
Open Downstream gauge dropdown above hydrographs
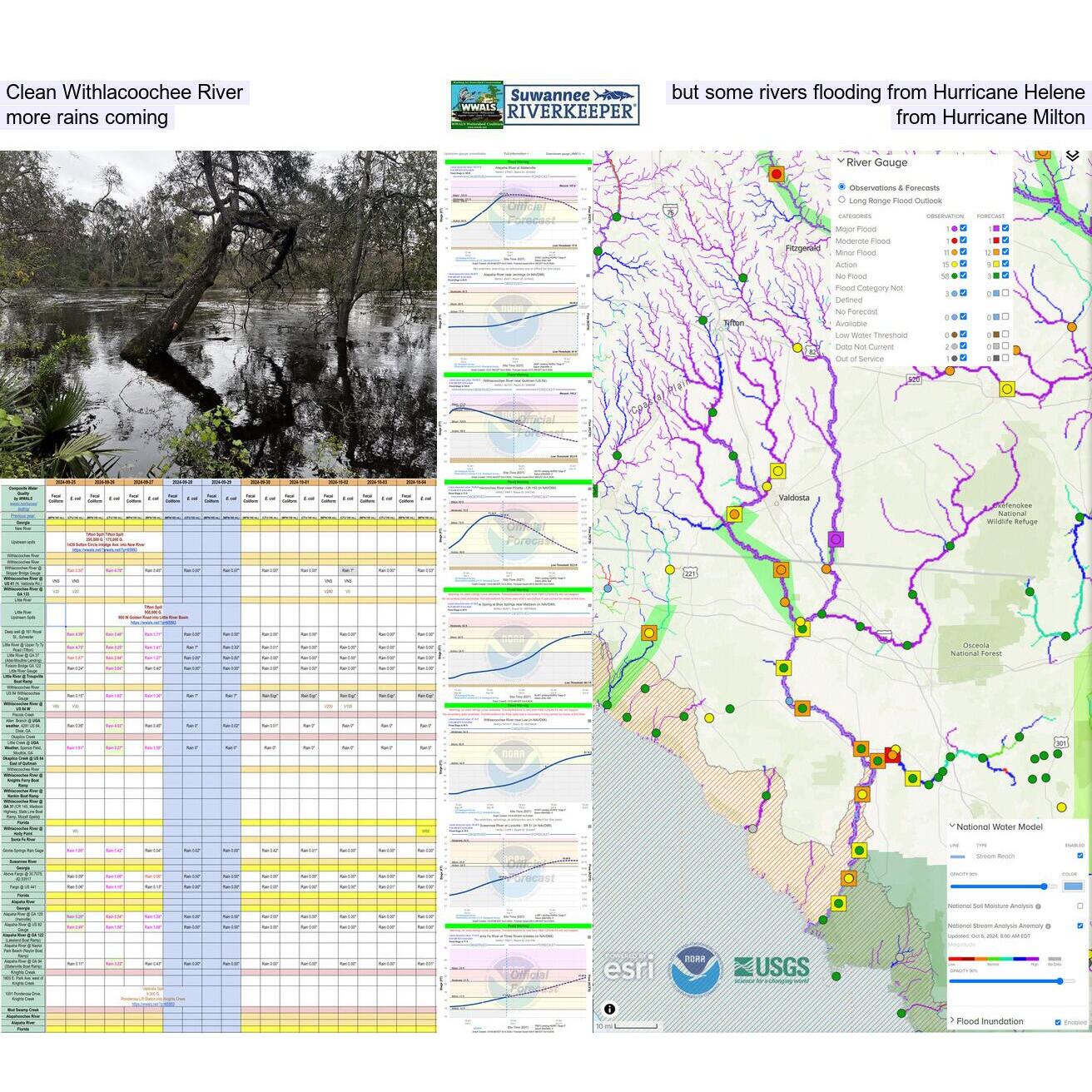click(x=565, y=154)
